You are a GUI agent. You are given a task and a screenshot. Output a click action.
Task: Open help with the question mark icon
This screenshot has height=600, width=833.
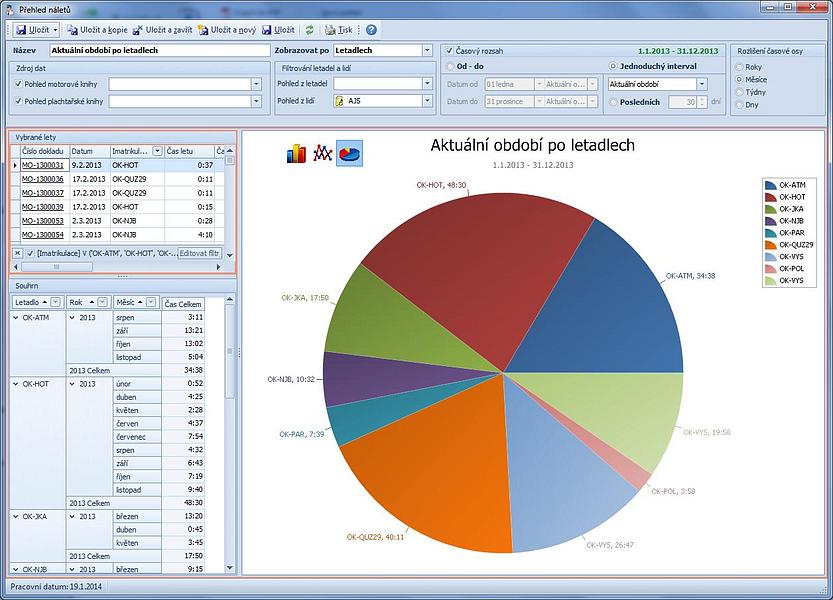click(x=371, y=31)
